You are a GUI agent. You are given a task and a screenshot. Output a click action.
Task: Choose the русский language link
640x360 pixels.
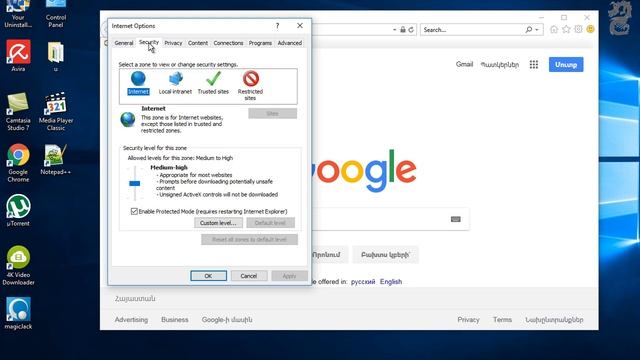tap(363, 282)
